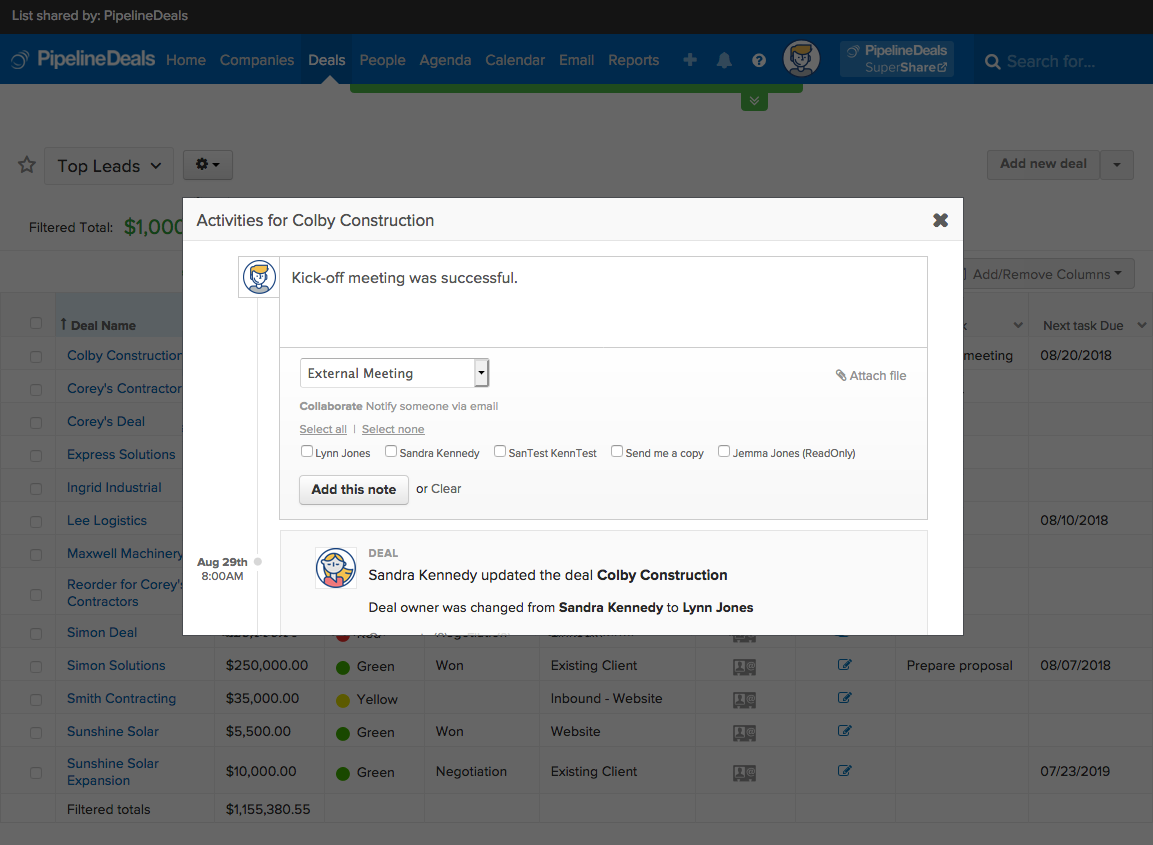This screenshot has width=1153, height=845.
Task: Open the Next task Due column chevron
Action: tap(1142, 325)
